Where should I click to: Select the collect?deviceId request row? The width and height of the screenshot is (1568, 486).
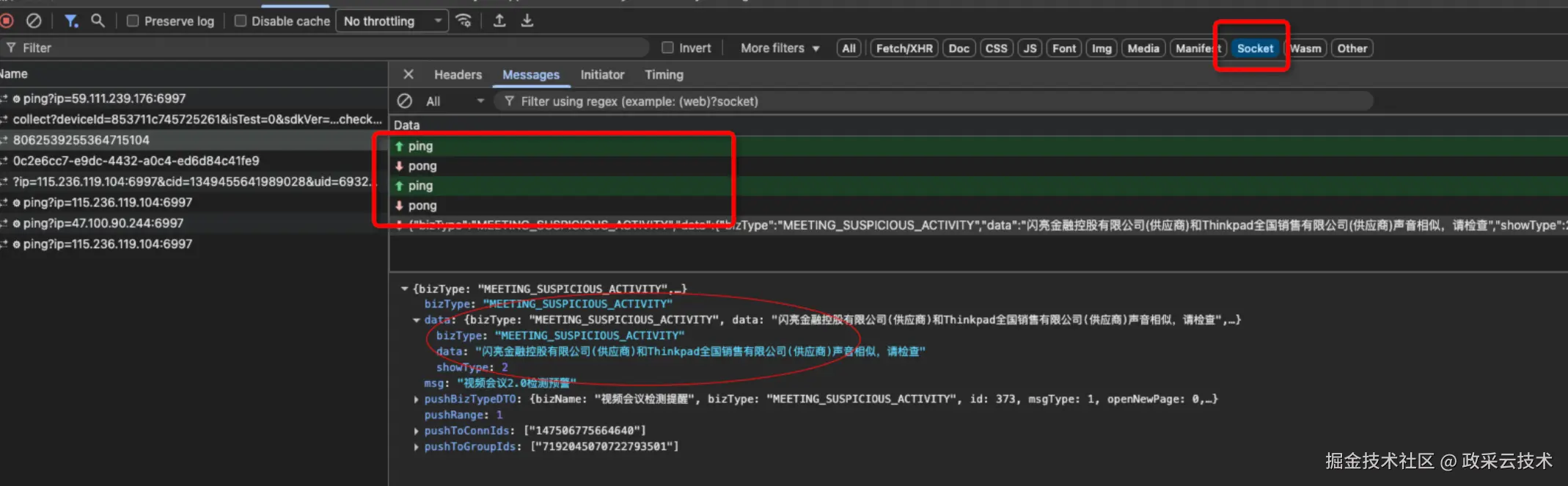tap(194, 119)
